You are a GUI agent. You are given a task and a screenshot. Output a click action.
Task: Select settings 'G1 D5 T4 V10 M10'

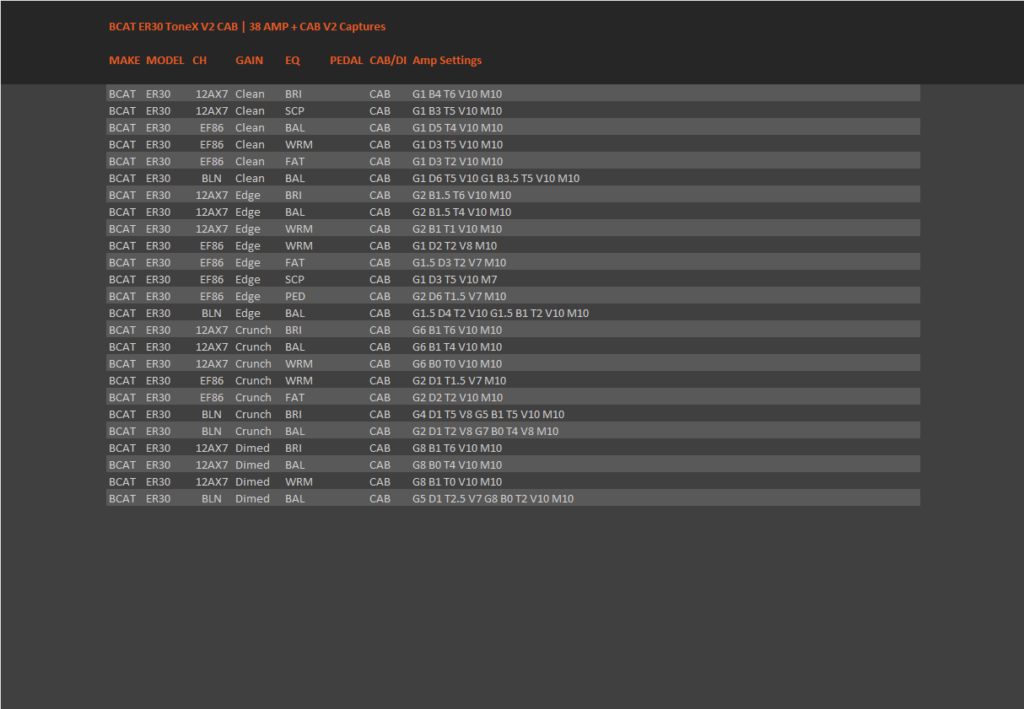pyautogui.click(x=457, y=128)
